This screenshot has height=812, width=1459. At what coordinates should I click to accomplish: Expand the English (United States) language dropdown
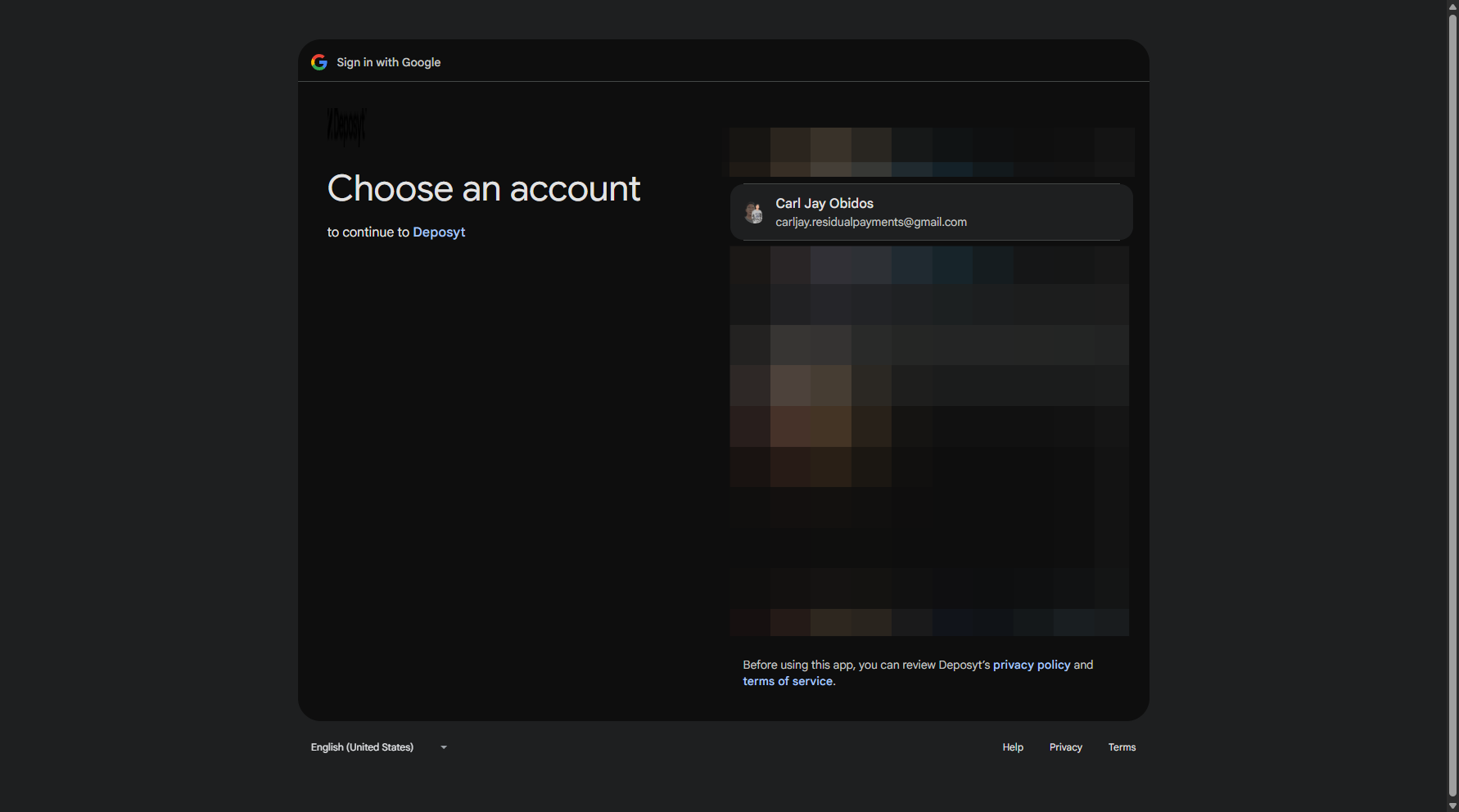379,747
